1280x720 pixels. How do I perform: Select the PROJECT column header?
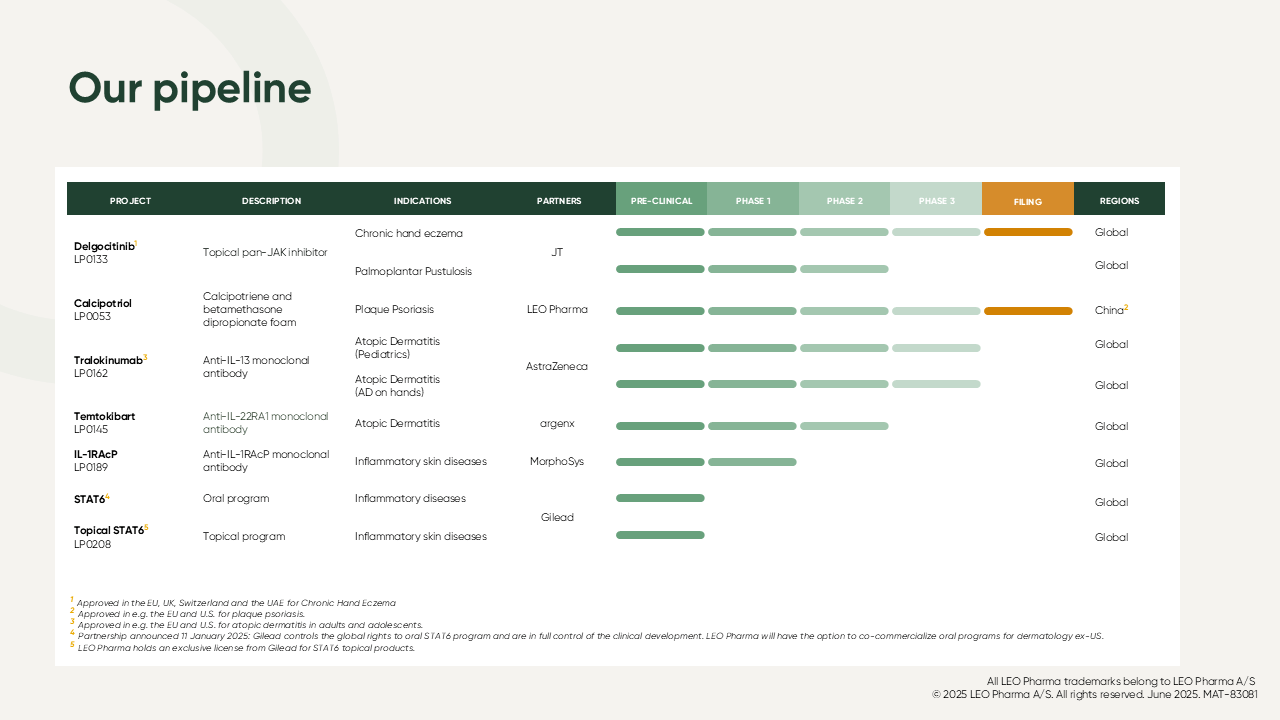click(x=130, y=201)
